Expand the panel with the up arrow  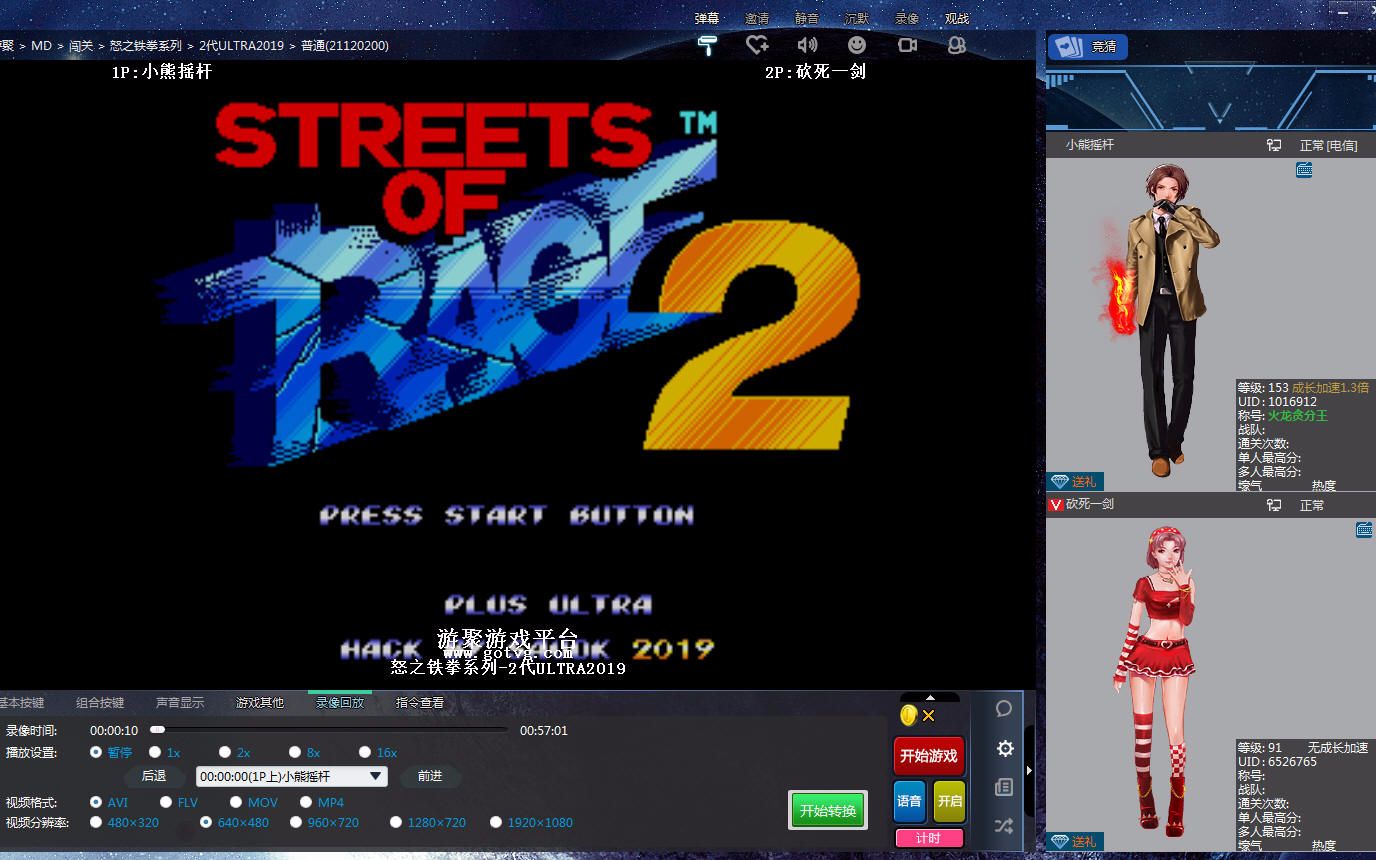coord(930,697)
